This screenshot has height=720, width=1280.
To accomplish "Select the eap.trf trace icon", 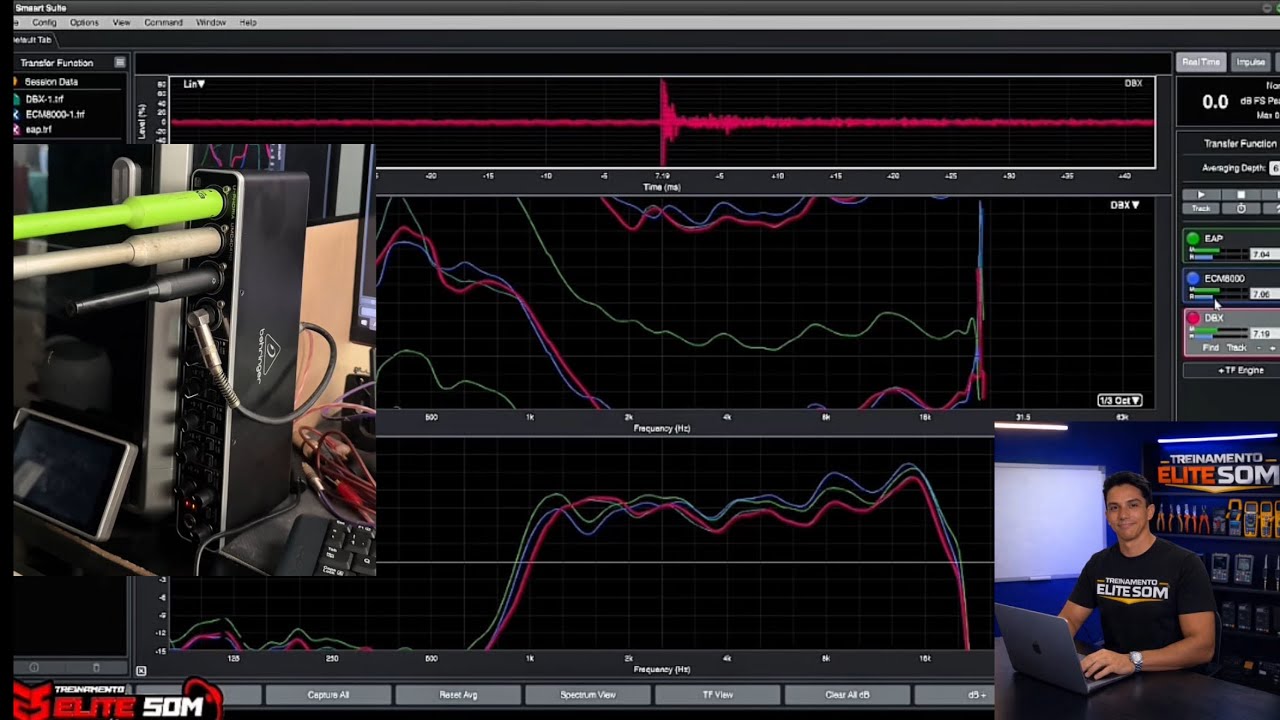I will point(17,129).
